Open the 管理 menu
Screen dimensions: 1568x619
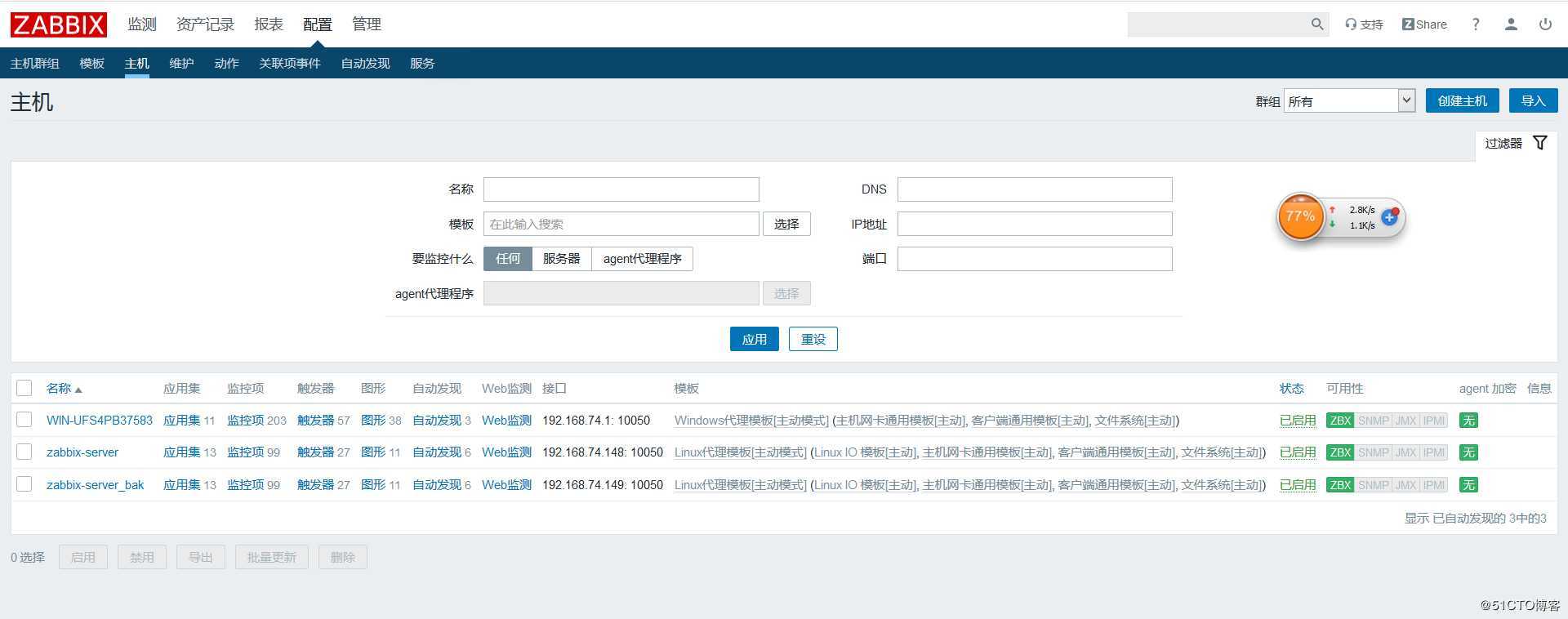tap(367, 24)
